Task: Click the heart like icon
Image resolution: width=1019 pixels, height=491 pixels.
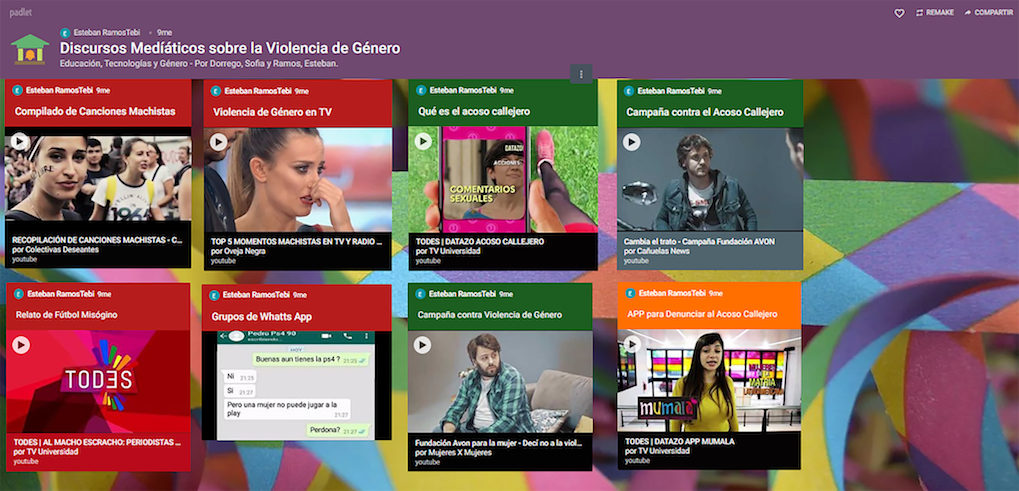Action: 899,13
